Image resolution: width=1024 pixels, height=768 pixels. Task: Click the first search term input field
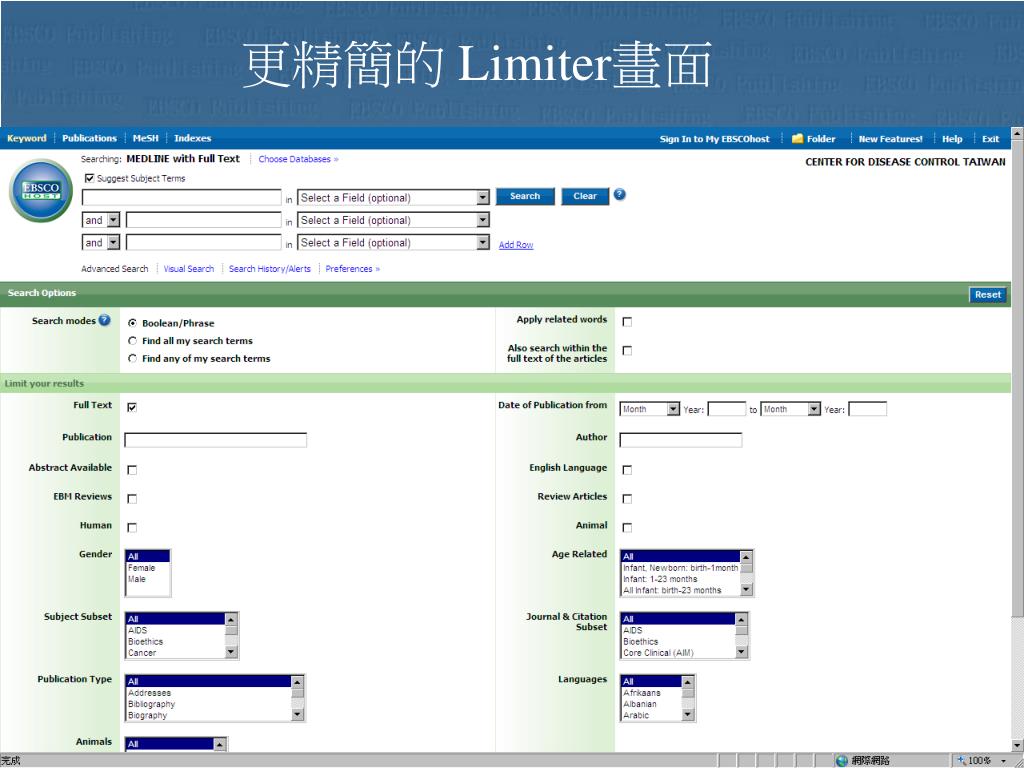point(182,197)
